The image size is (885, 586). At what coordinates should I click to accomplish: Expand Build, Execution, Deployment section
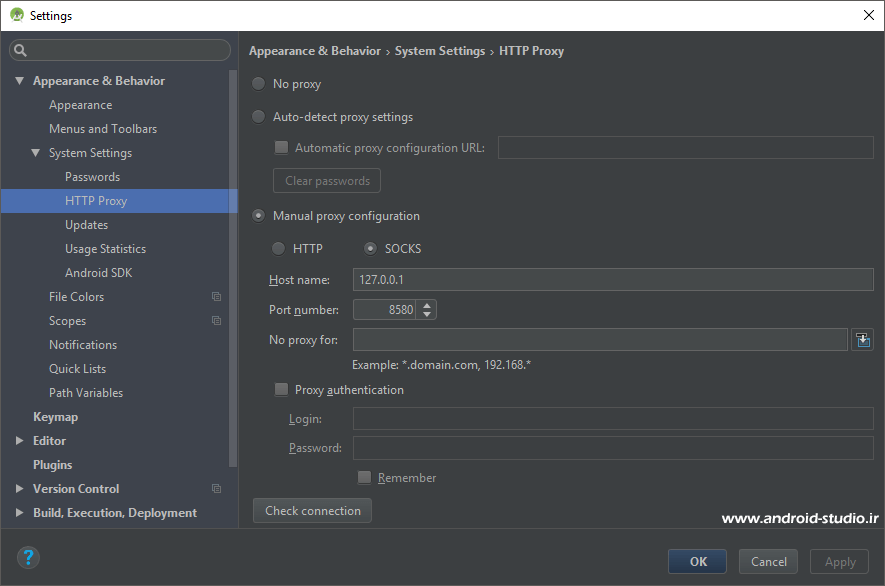coord(19,513)
